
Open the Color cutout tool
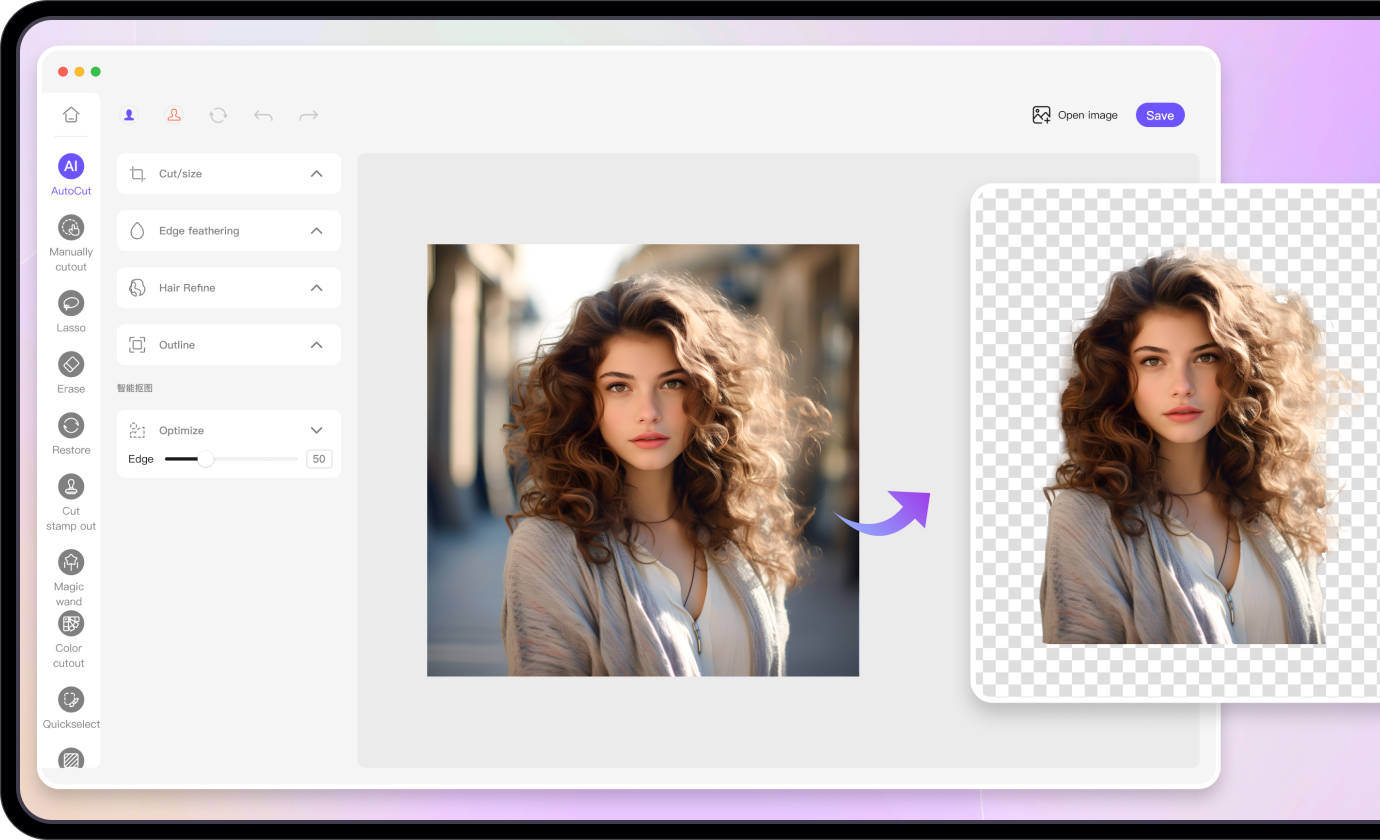point(71,624)
